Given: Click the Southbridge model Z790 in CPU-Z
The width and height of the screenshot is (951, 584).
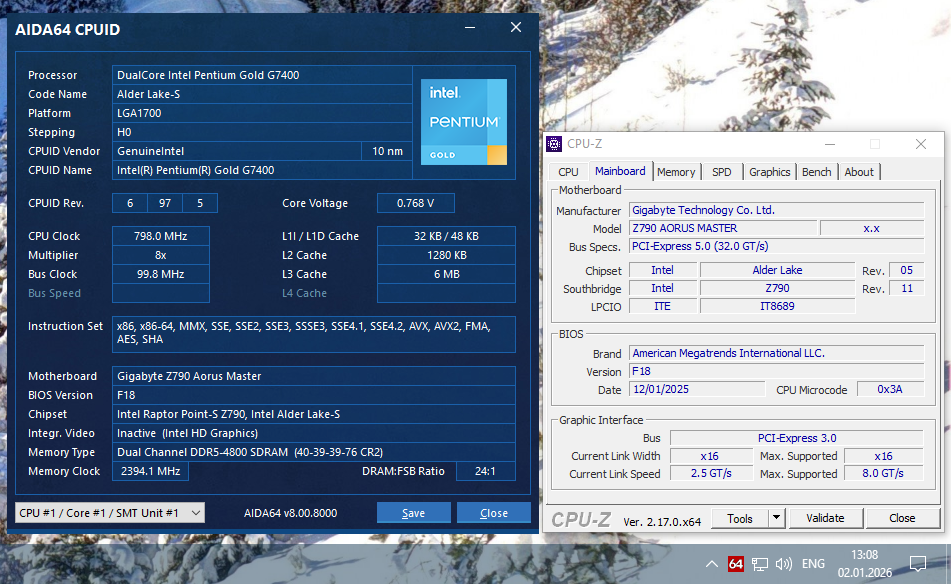Looking at the screenshot, I should (778, 288).
